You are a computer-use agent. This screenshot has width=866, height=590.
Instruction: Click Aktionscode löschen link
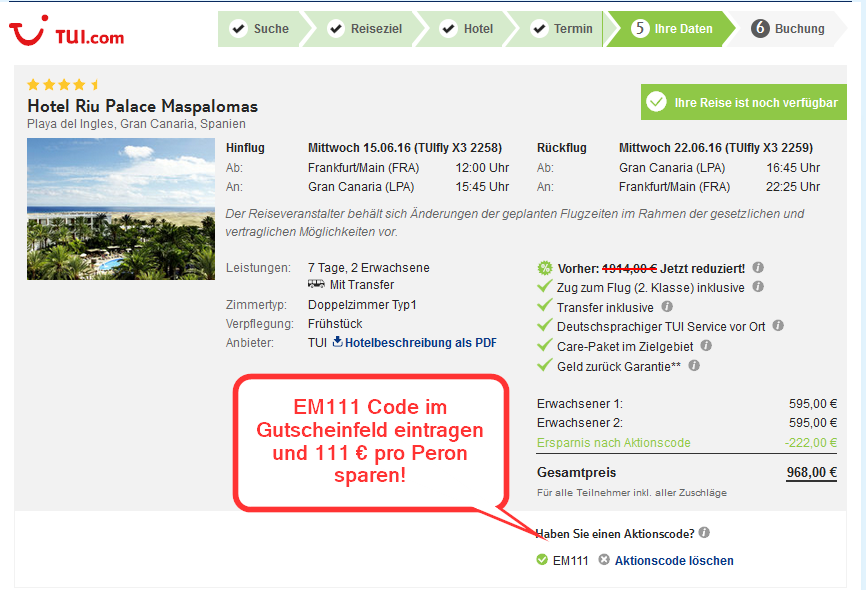pos(674,561)
